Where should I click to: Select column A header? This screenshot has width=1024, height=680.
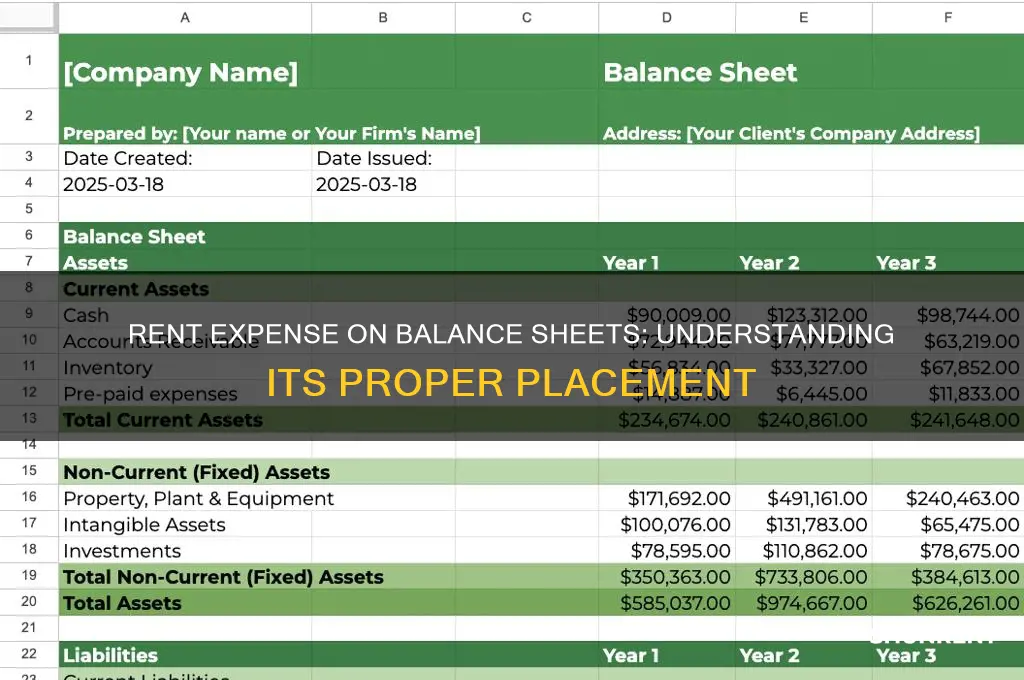click(x=185, y=18)
